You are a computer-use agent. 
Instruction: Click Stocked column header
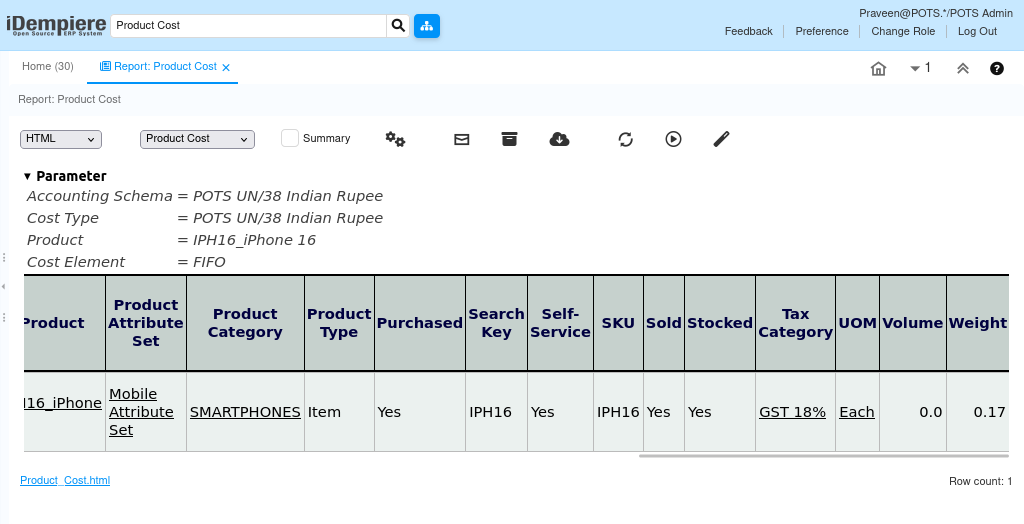(720, 323)
